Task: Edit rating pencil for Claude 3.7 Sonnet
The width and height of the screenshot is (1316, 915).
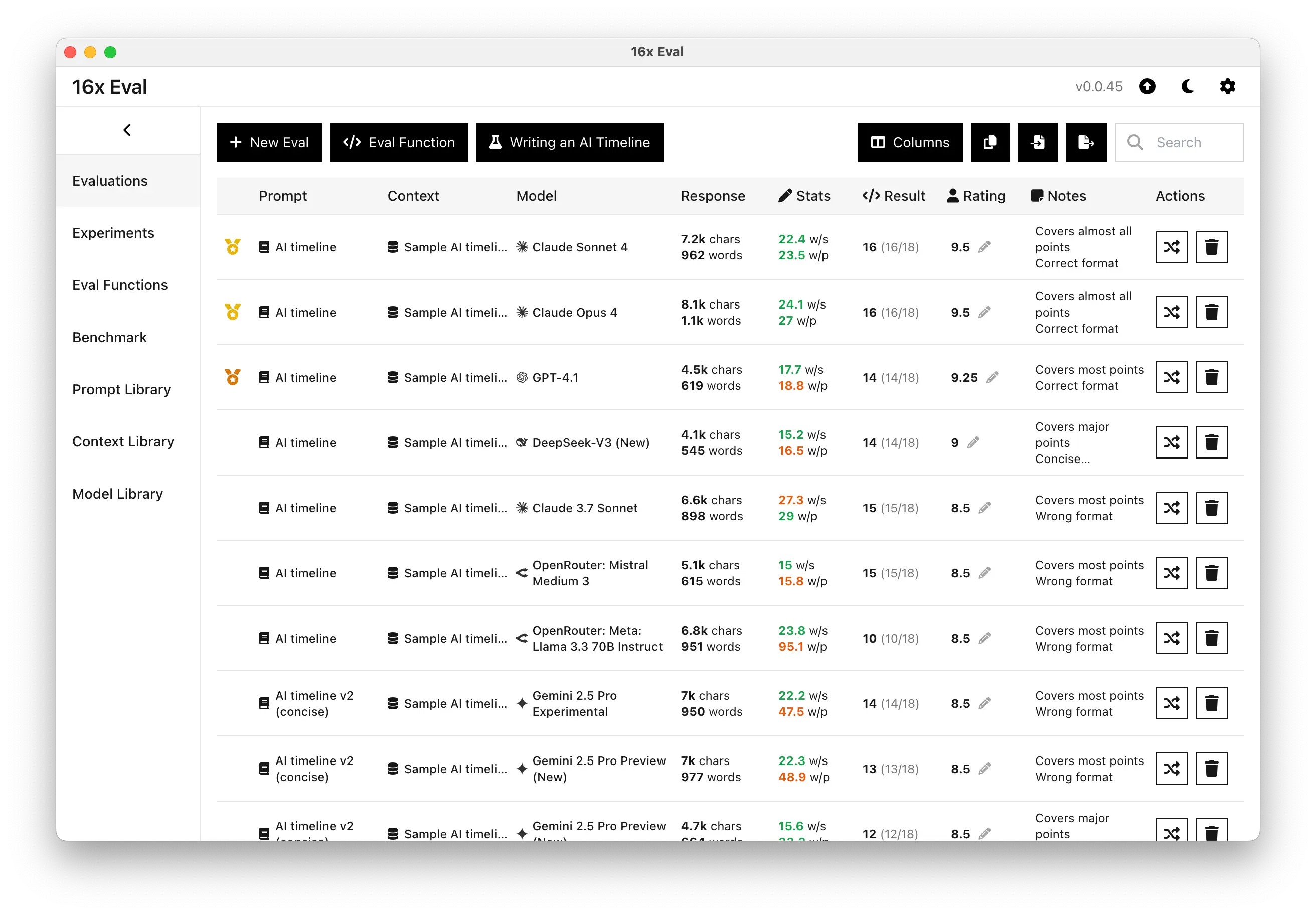Action: point(984,508)
